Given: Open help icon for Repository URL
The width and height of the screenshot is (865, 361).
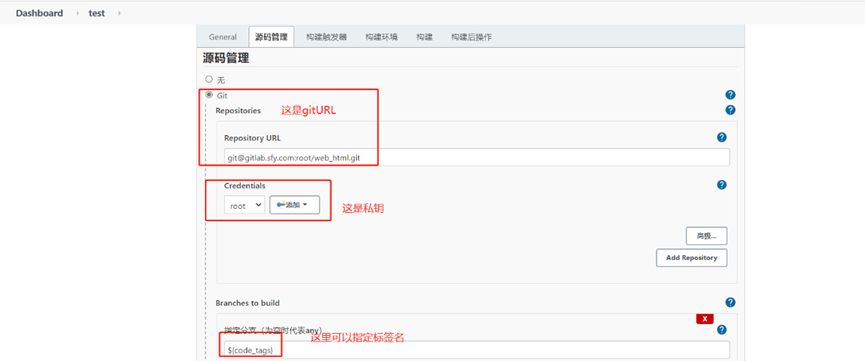Looking at the screenshot, I should [x=722, y=137].
